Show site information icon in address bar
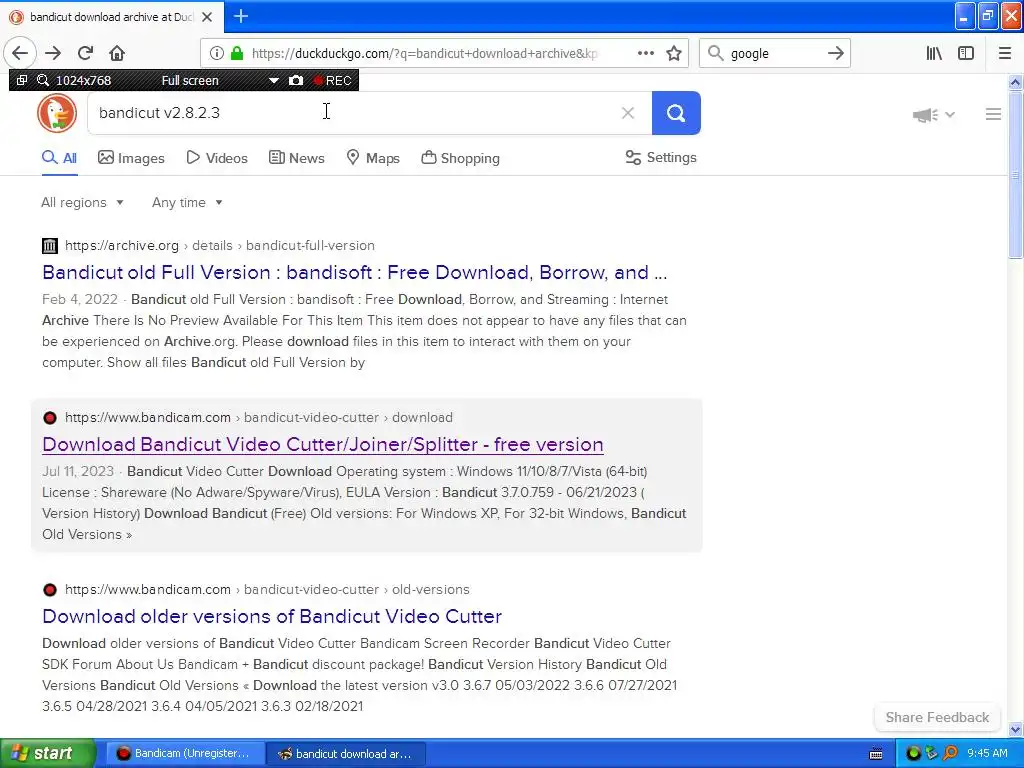 point(216,54)
